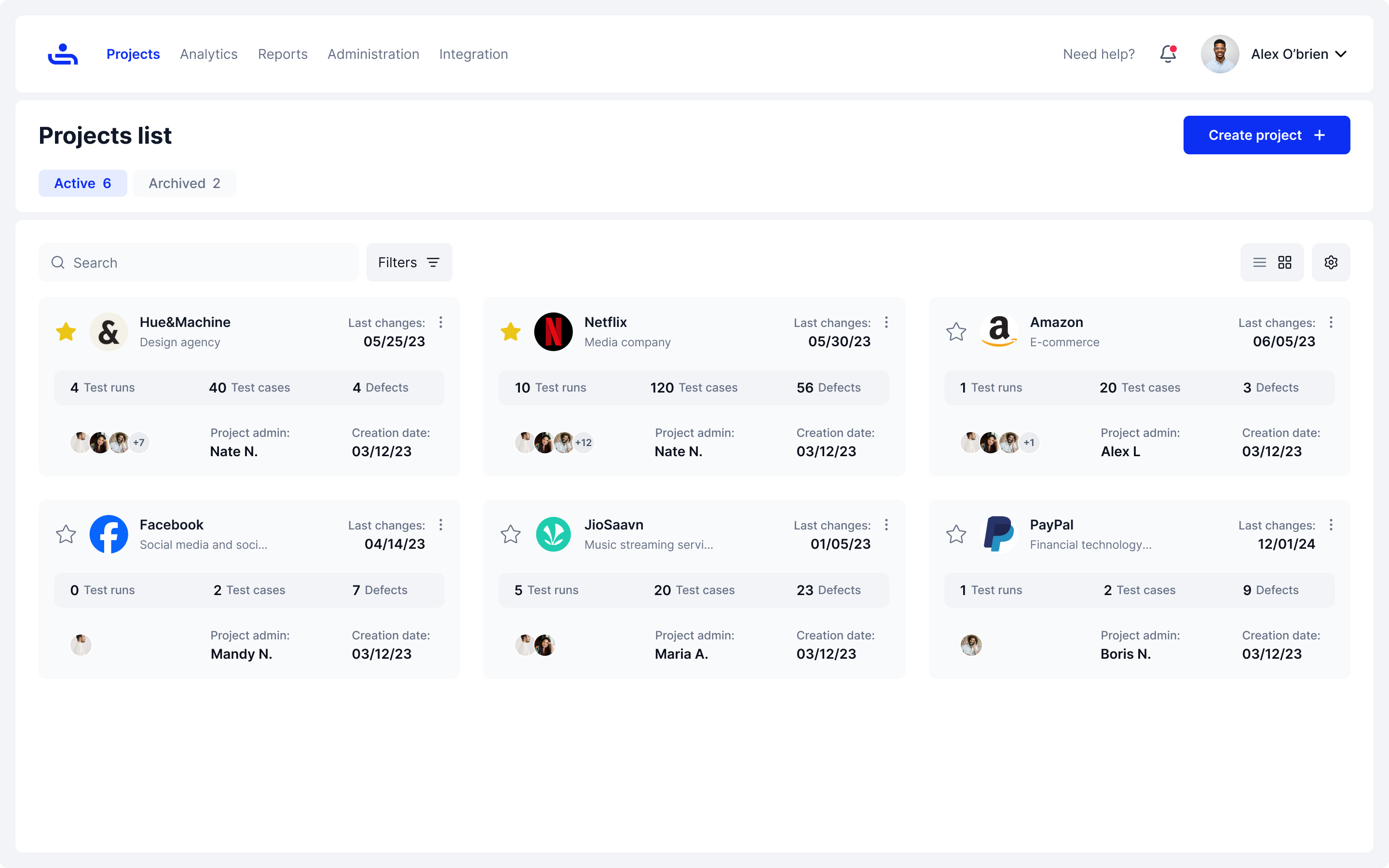1389x868 pixels.
Task: Expand the Alex O'brien user menu
Action: (x=1341, y=54)
